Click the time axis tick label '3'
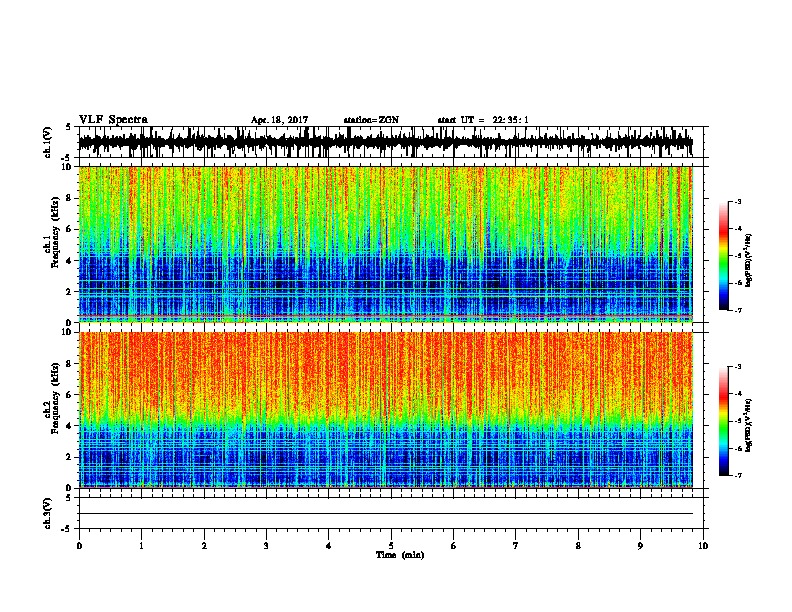Screen dimensions: 792x612 tap(266, 546)
